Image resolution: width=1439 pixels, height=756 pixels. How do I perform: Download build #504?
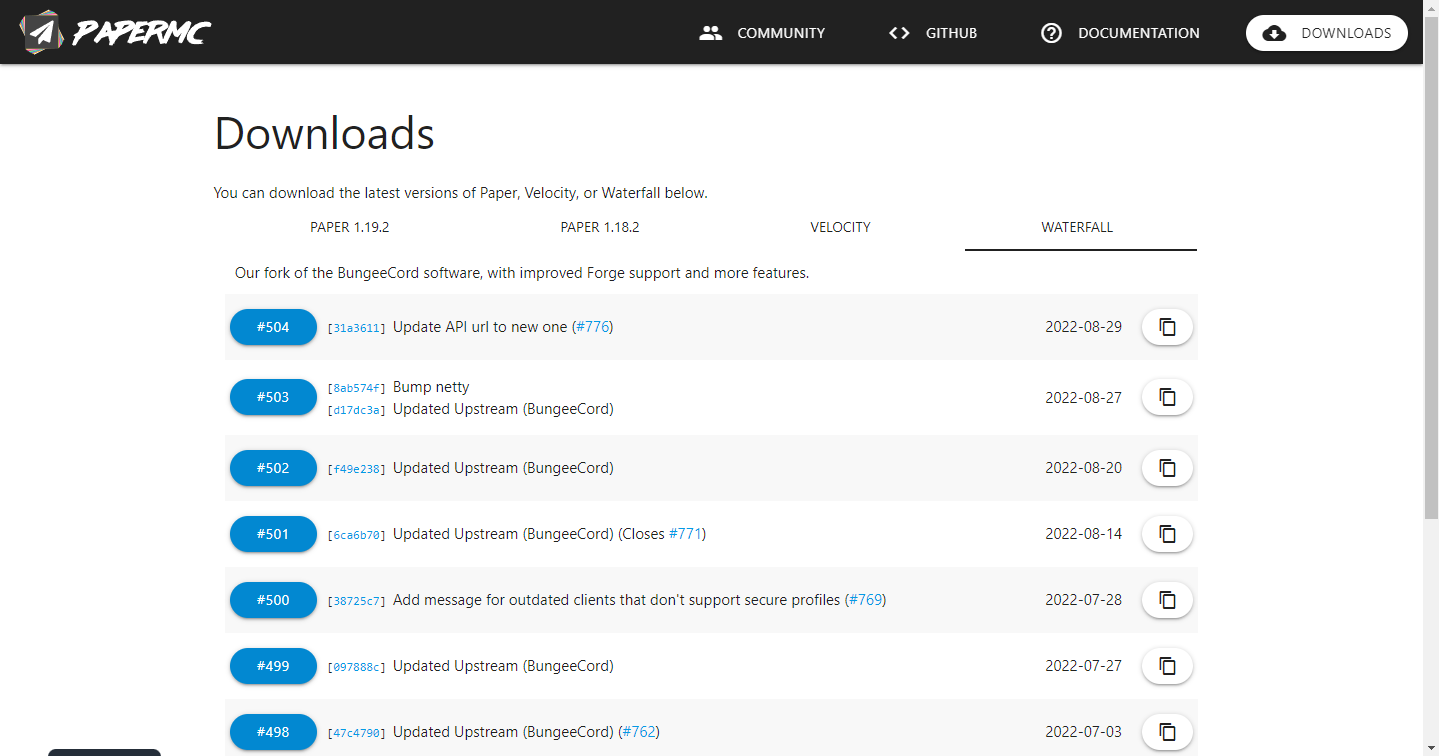tap(273, 326)
